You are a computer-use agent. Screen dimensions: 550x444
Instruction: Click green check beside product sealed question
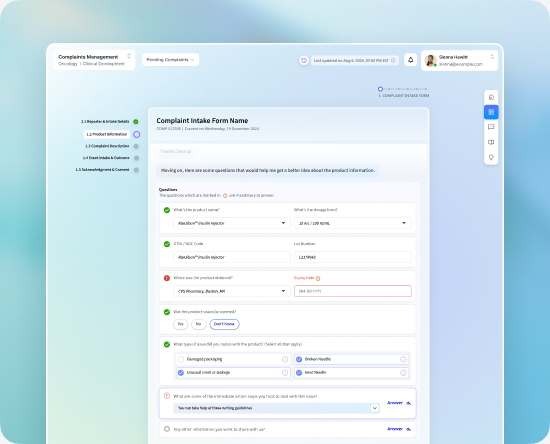point(167,312)
